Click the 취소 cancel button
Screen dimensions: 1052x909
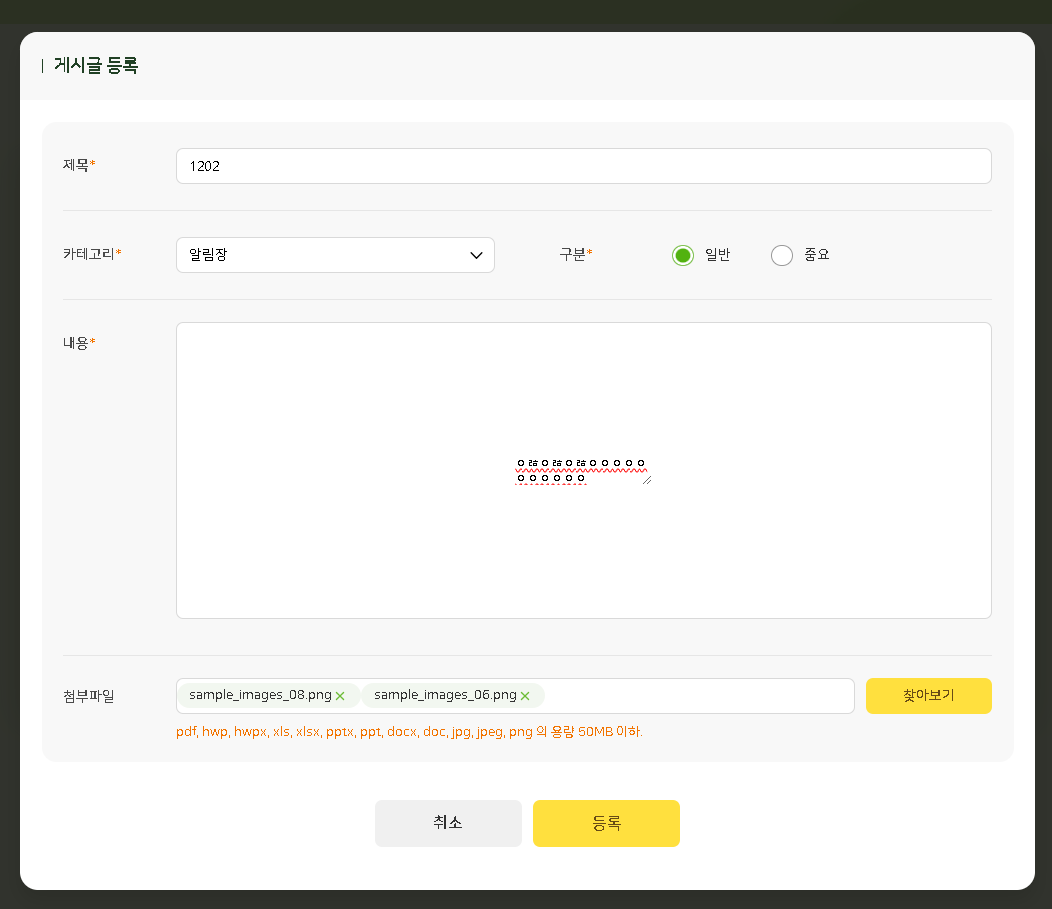coord(448,823)
